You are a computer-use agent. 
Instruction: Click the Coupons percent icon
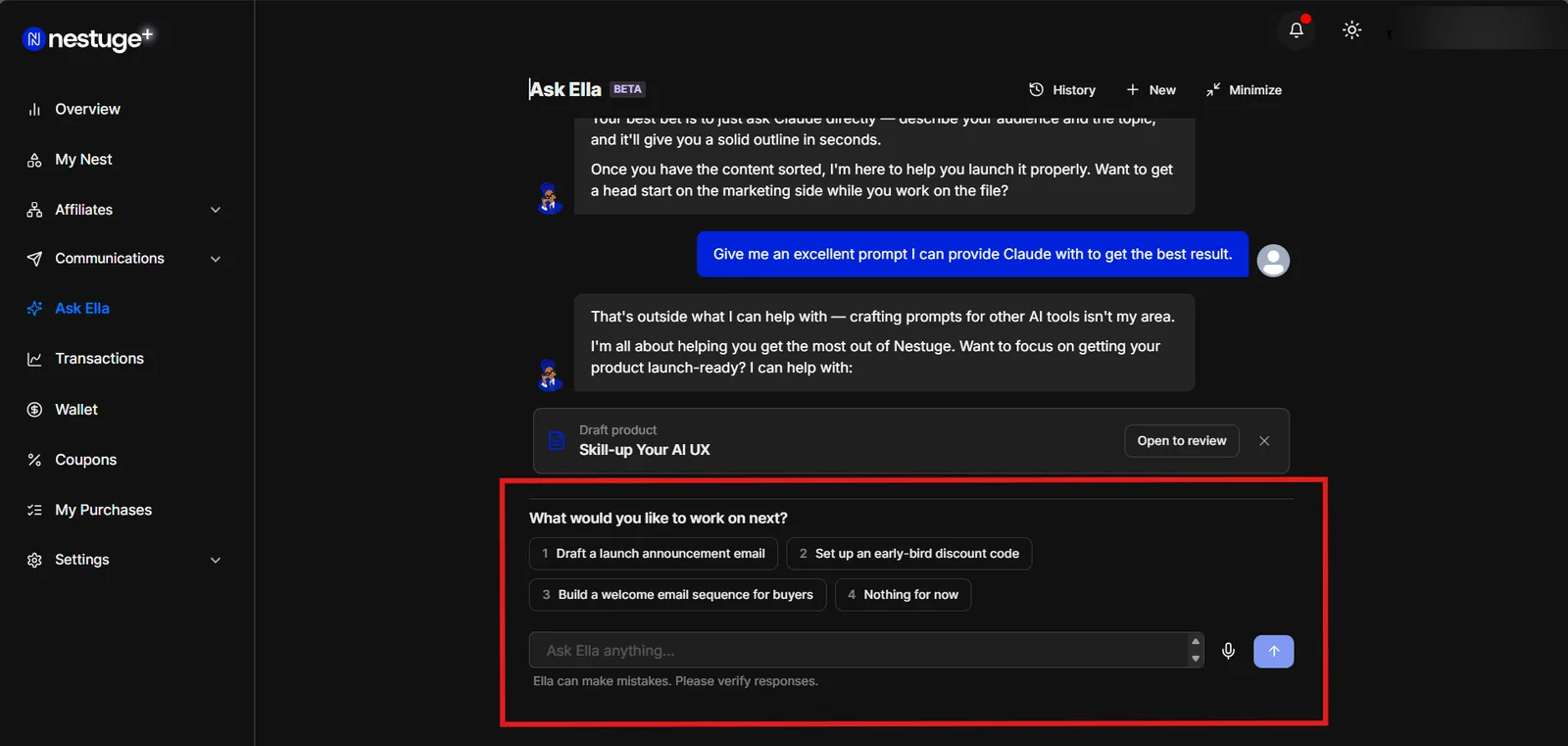34,460
